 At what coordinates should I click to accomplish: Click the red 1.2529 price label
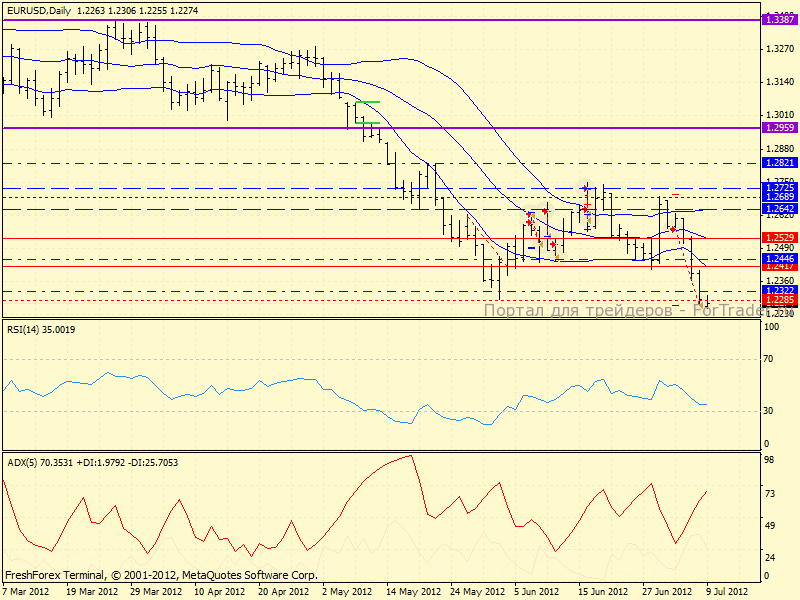[777, 237]
